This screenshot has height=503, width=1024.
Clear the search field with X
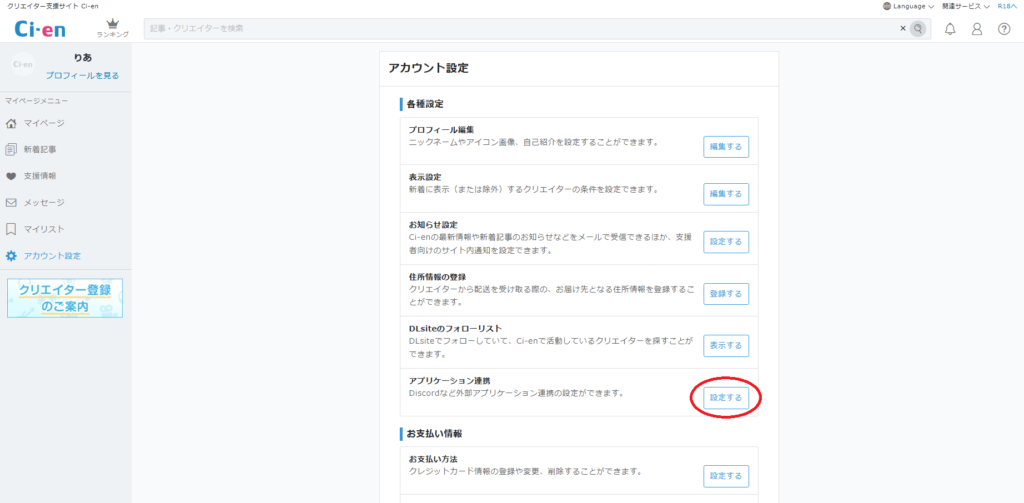tap(901, 29)
